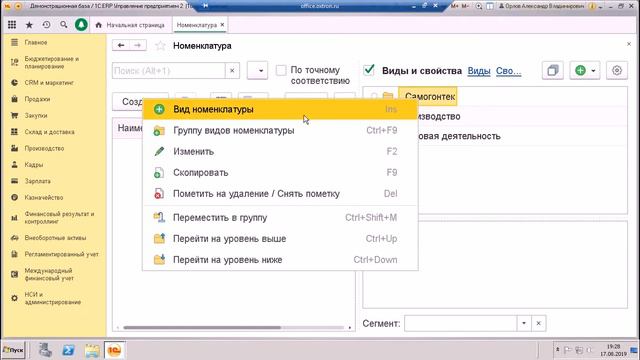Viewport: 640px width, 360px height.
Task: Choose Перейти на уровень ниже
Action: click(x=280, y=260)
